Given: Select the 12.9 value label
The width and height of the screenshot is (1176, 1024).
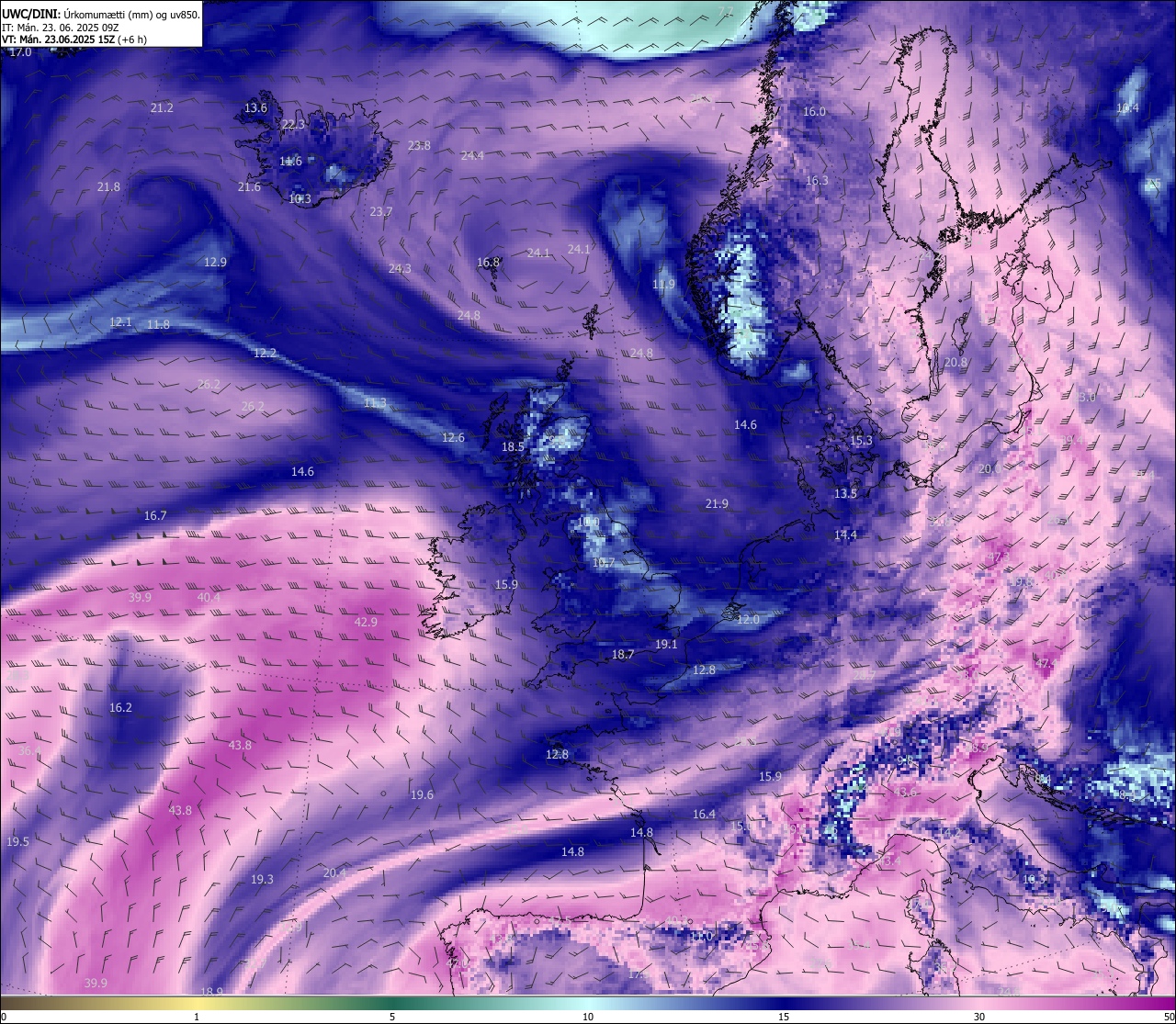Looking at the screenshot, I should point(215,262).
